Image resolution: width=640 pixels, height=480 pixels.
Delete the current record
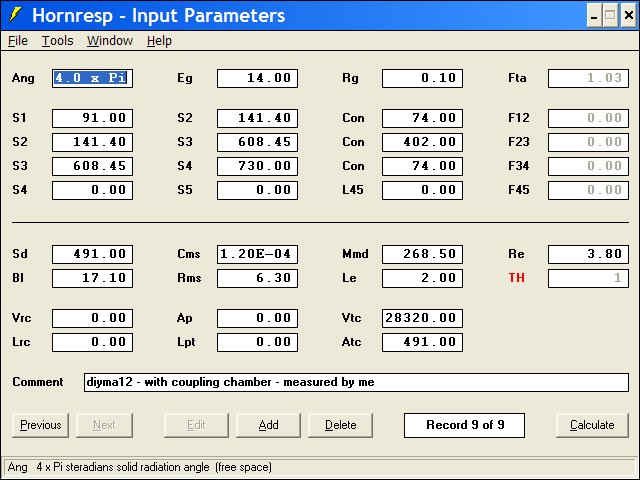[x=340, y=425]
